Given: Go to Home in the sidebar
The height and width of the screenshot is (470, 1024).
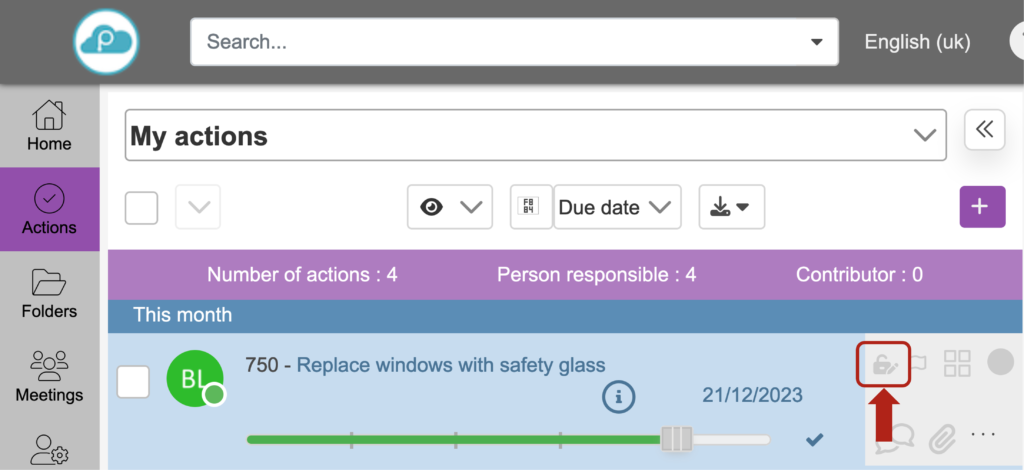Looking at the screenshot, I should pos(49,127).
